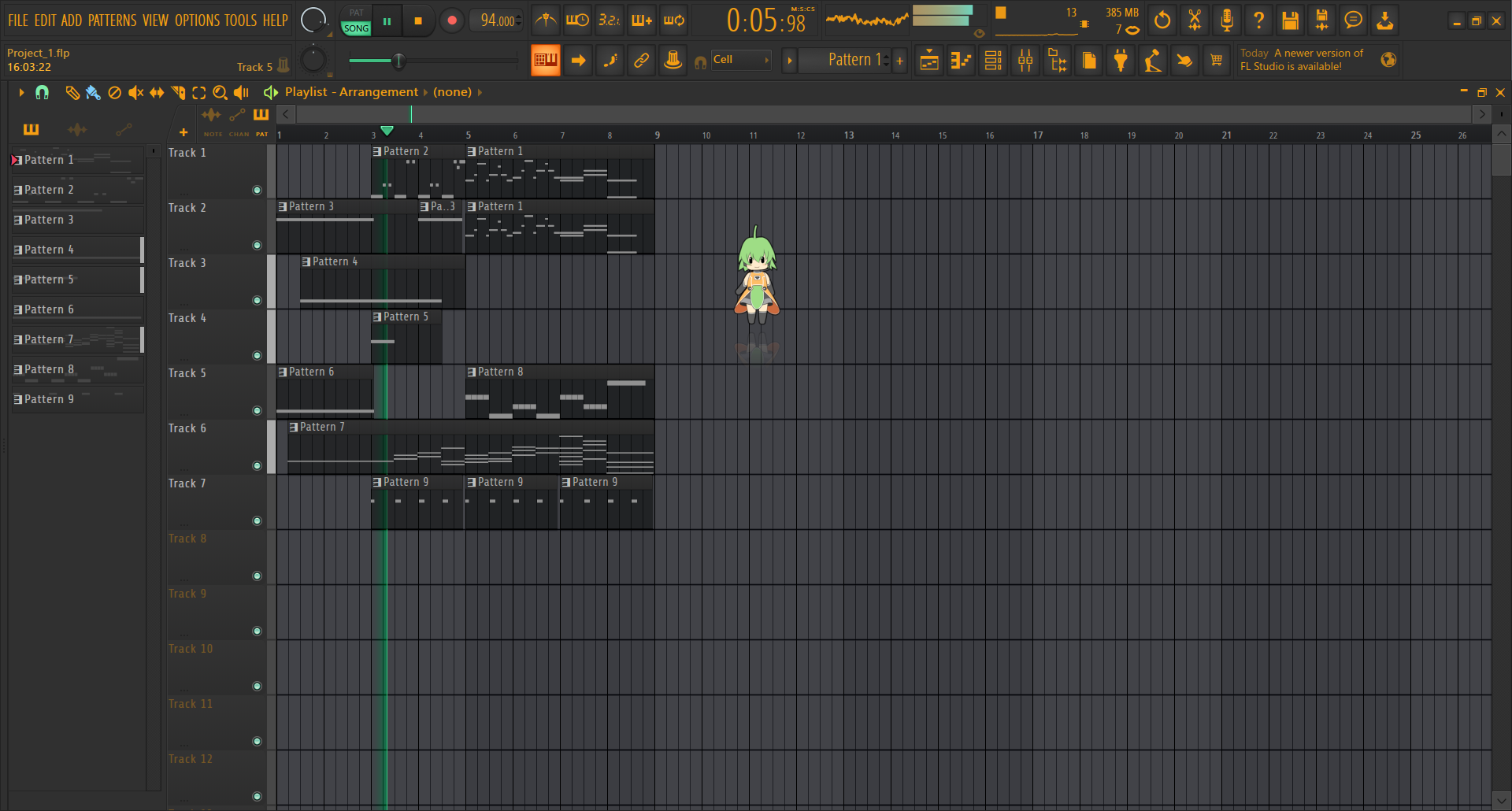
Task: Click the globe news icon
Action: pos(1388,60)
